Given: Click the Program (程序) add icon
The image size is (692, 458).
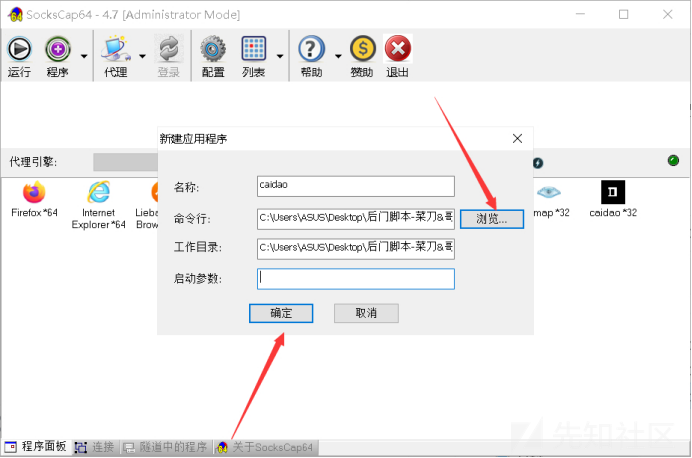Looking at the screenshot, I should coord(58,49).
